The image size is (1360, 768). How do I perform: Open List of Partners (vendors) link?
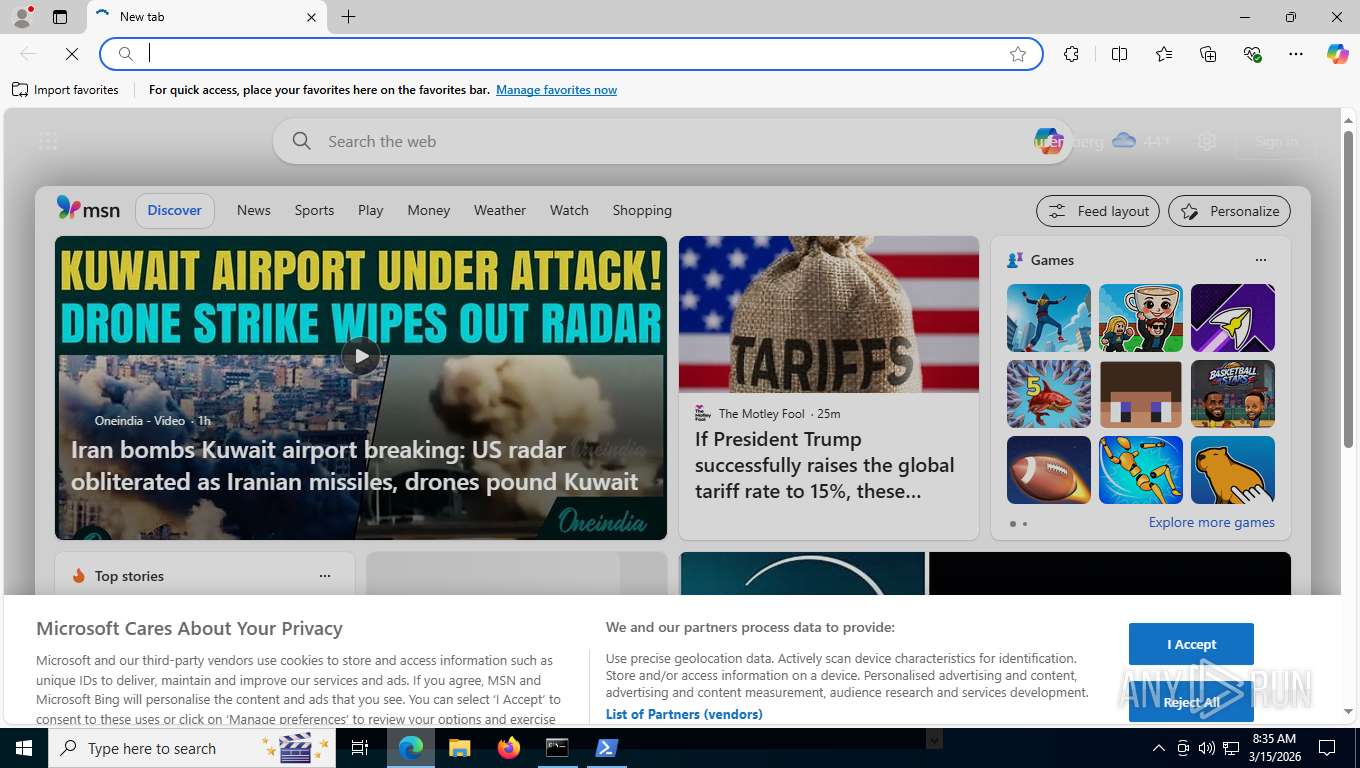[684, 714]
